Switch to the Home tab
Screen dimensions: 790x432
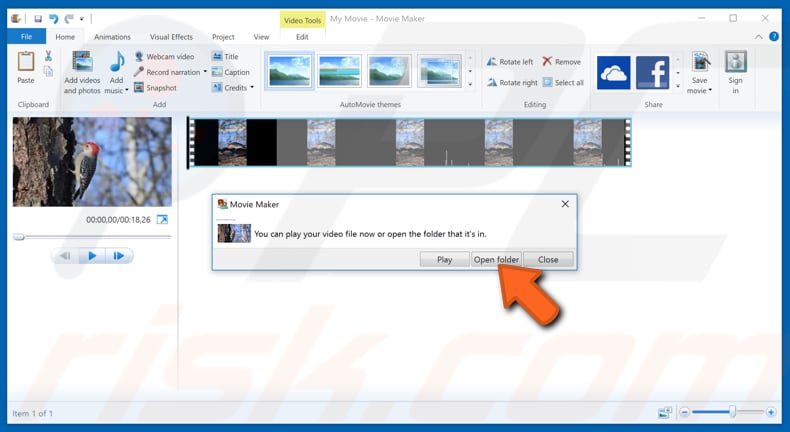pyautogui.click(x=65, y=37)
